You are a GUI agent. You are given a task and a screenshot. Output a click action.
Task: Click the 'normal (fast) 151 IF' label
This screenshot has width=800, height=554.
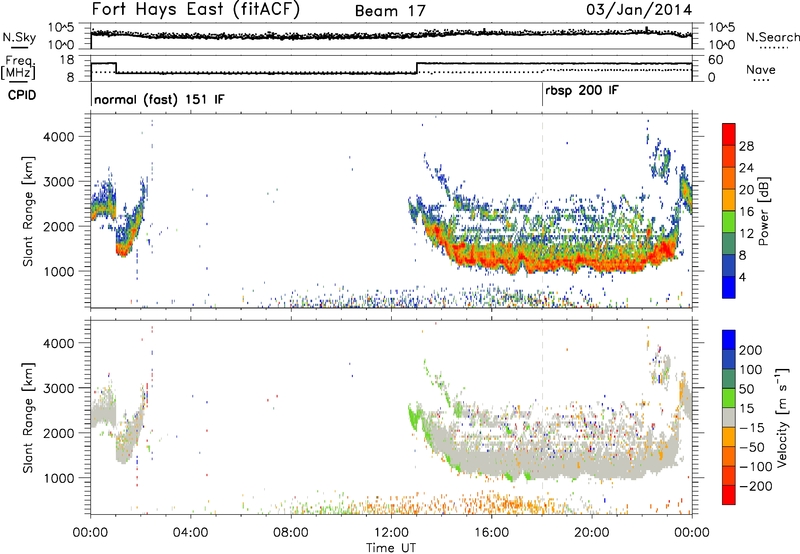tap(159, 99)
